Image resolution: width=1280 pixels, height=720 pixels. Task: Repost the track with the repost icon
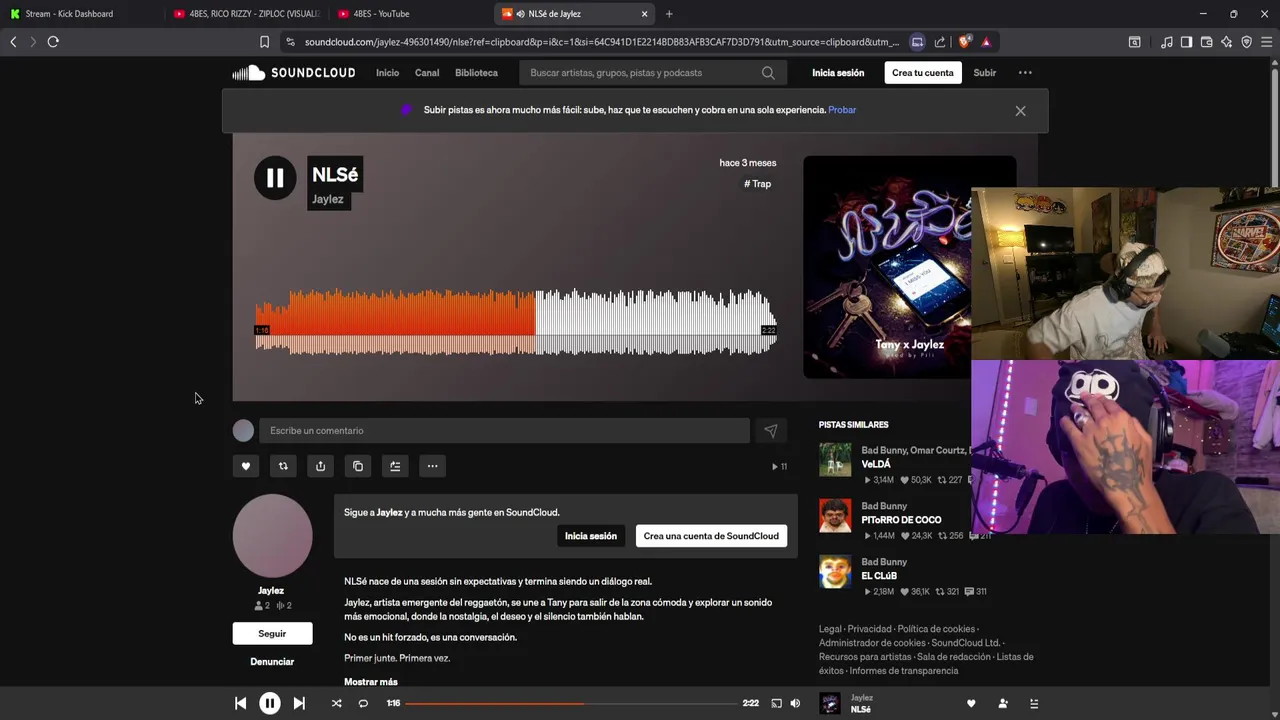click(x=283, y=466)
